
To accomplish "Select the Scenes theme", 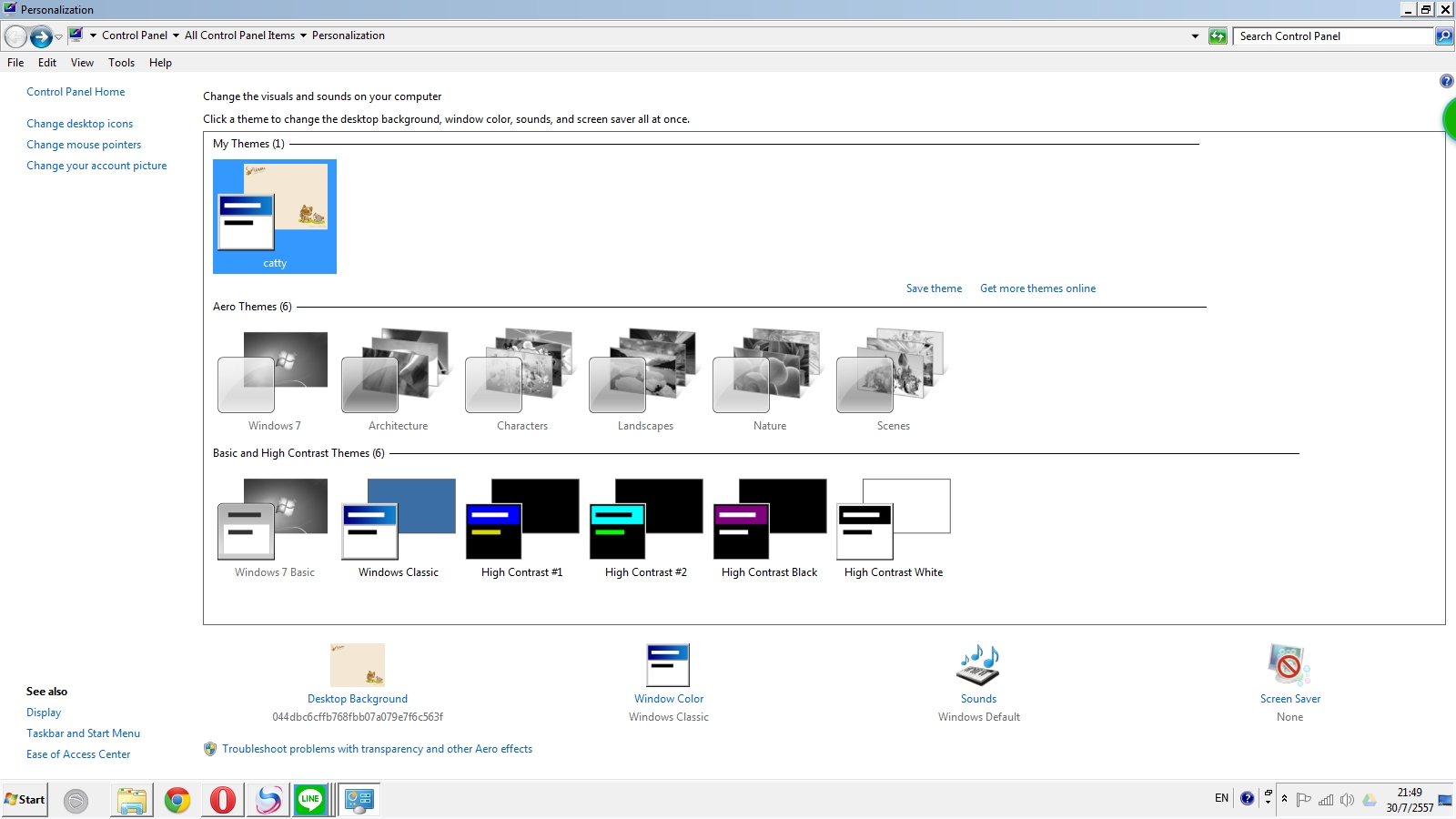I will point(894,380).
